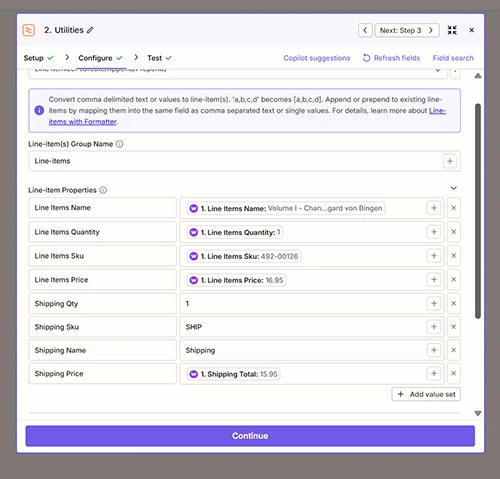Remove the Shipping Price row
500x479 pixels.
[453, 374]
